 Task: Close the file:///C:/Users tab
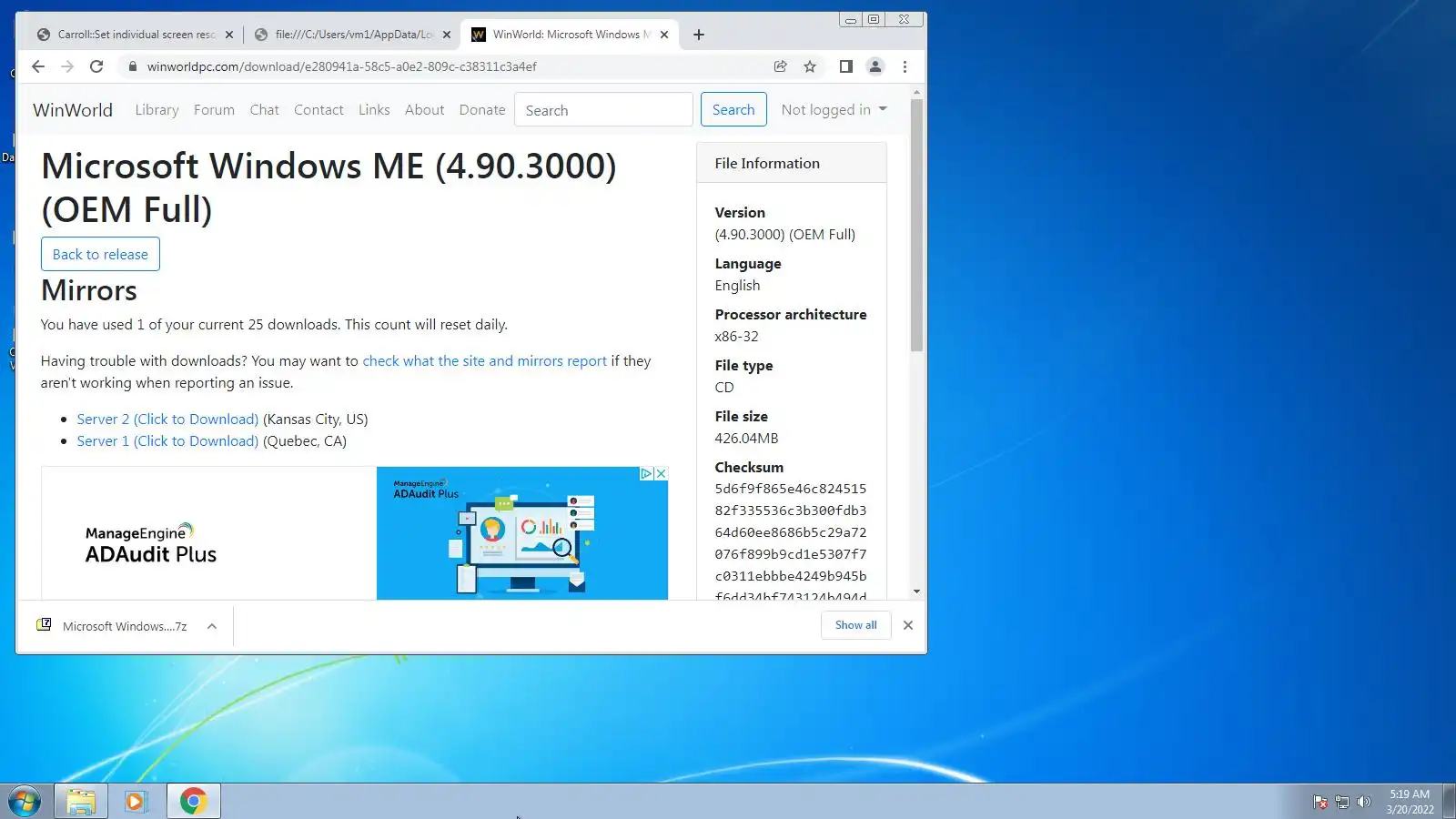tap(447, 35)
